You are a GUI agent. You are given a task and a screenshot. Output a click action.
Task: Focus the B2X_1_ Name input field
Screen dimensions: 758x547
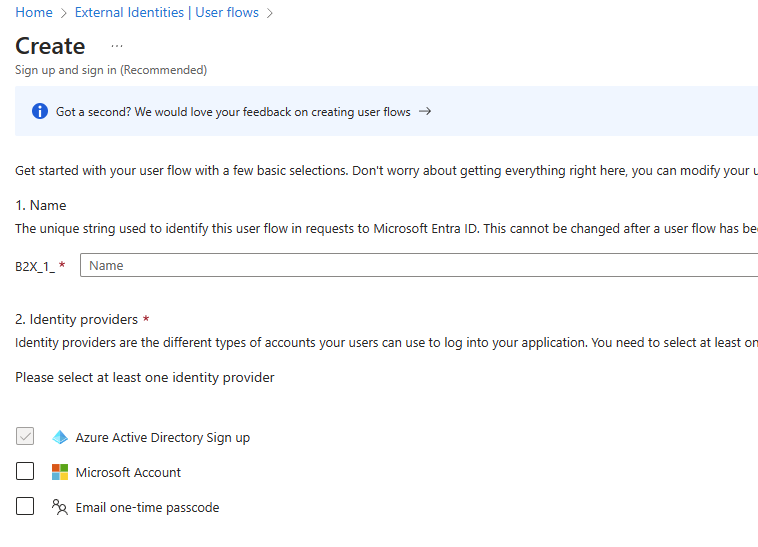coord(419,265)
